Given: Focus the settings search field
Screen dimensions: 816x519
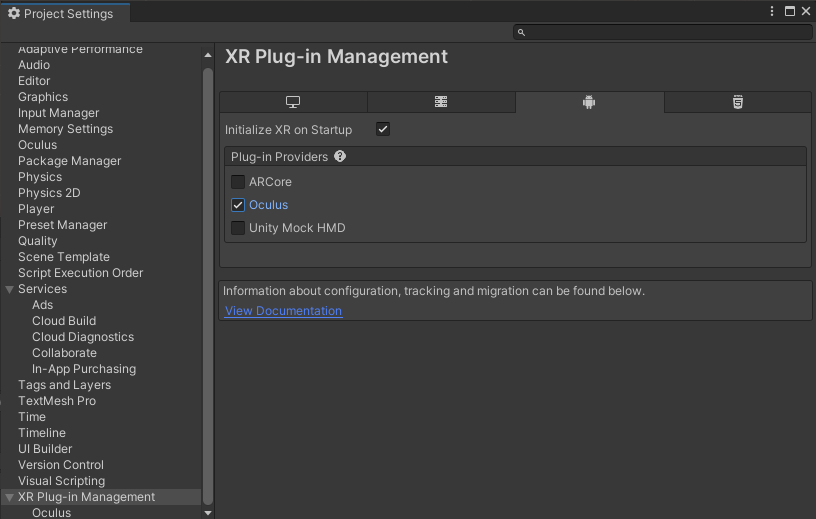Looking at the screenshot, I should pos(662,32).
